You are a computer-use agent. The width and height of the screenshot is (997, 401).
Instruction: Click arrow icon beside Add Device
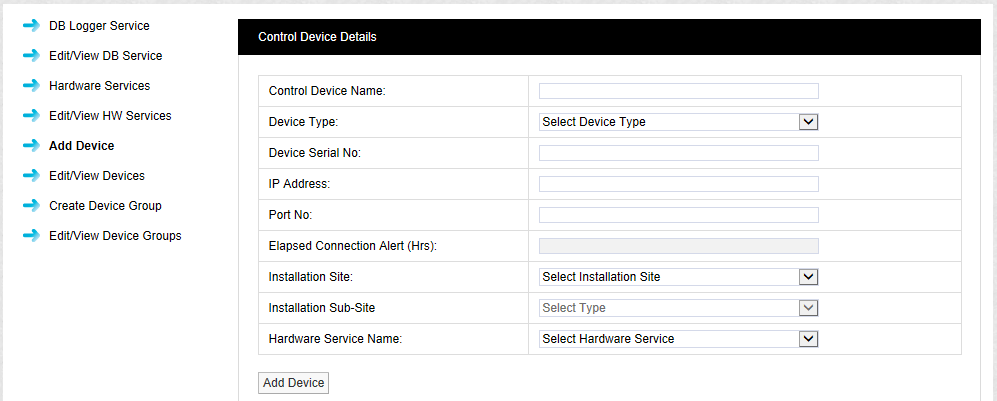tap(30, 146)
